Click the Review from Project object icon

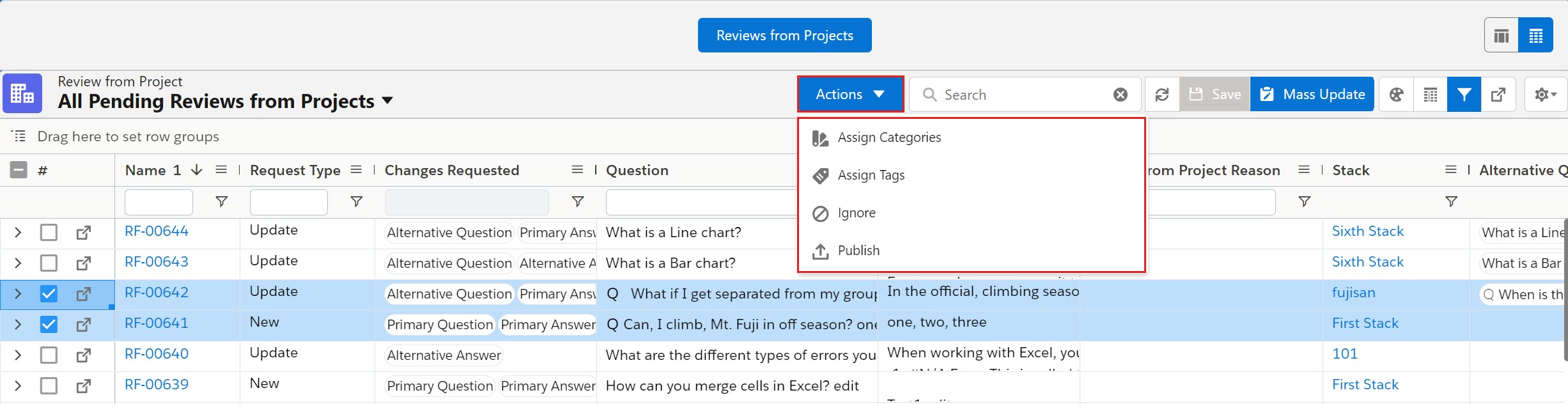pyautogui.click(x=22, y=93)
